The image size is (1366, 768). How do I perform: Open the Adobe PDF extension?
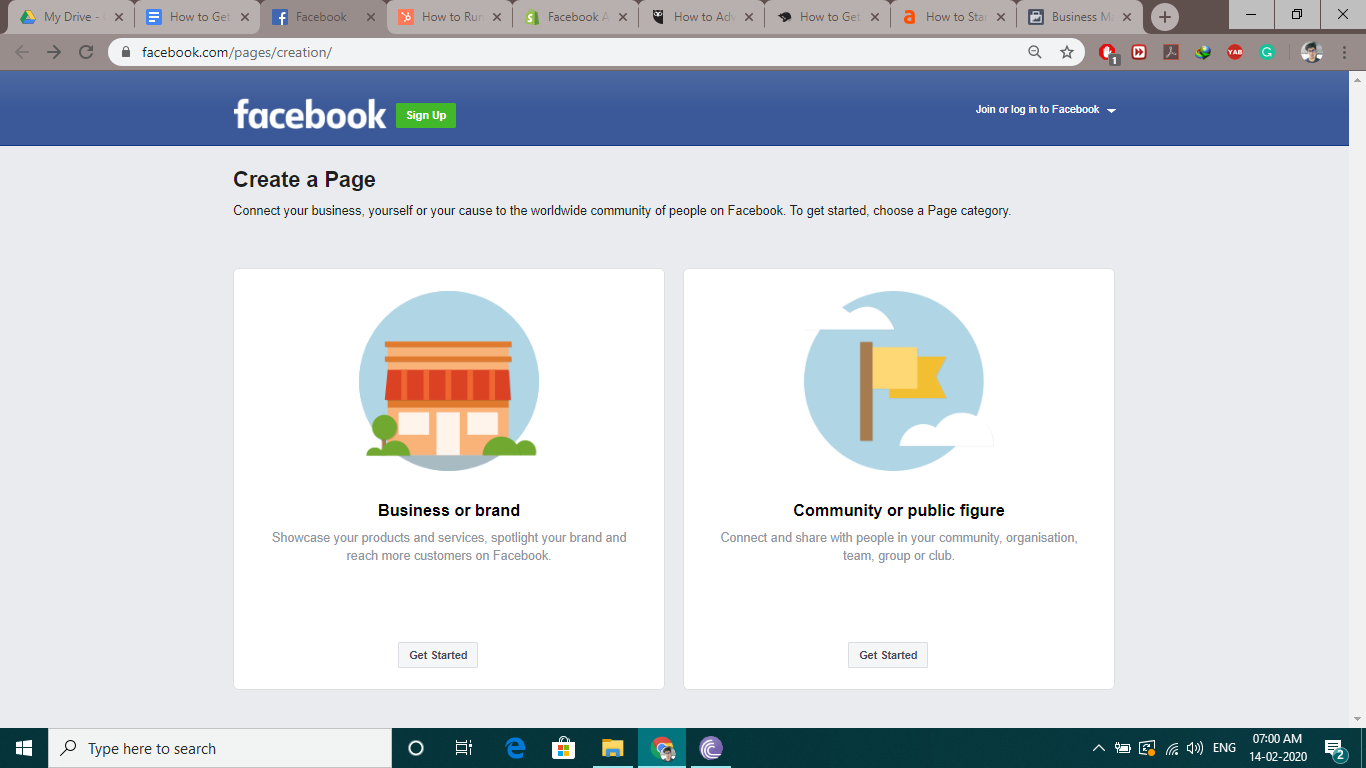(x=1171, y=52)
